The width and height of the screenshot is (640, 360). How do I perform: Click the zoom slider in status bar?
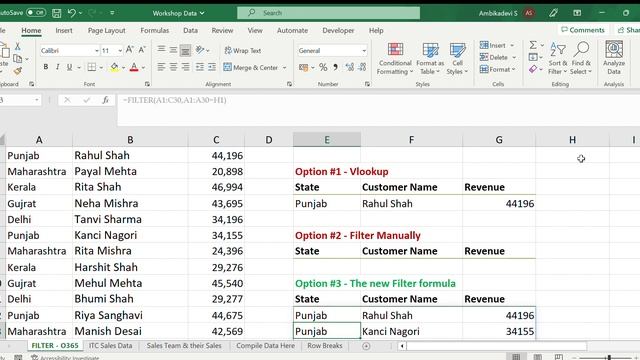tap(608, 357)
